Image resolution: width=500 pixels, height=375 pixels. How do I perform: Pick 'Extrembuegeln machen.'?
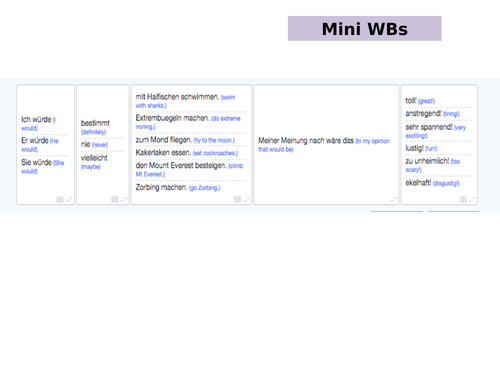173,118
